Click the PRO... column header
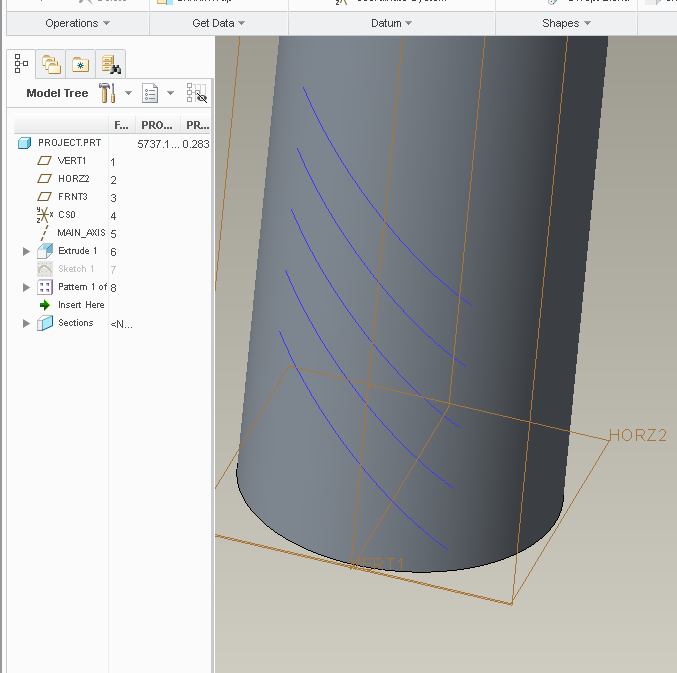This screenshot has height=673, width=677. pos(157,125)
